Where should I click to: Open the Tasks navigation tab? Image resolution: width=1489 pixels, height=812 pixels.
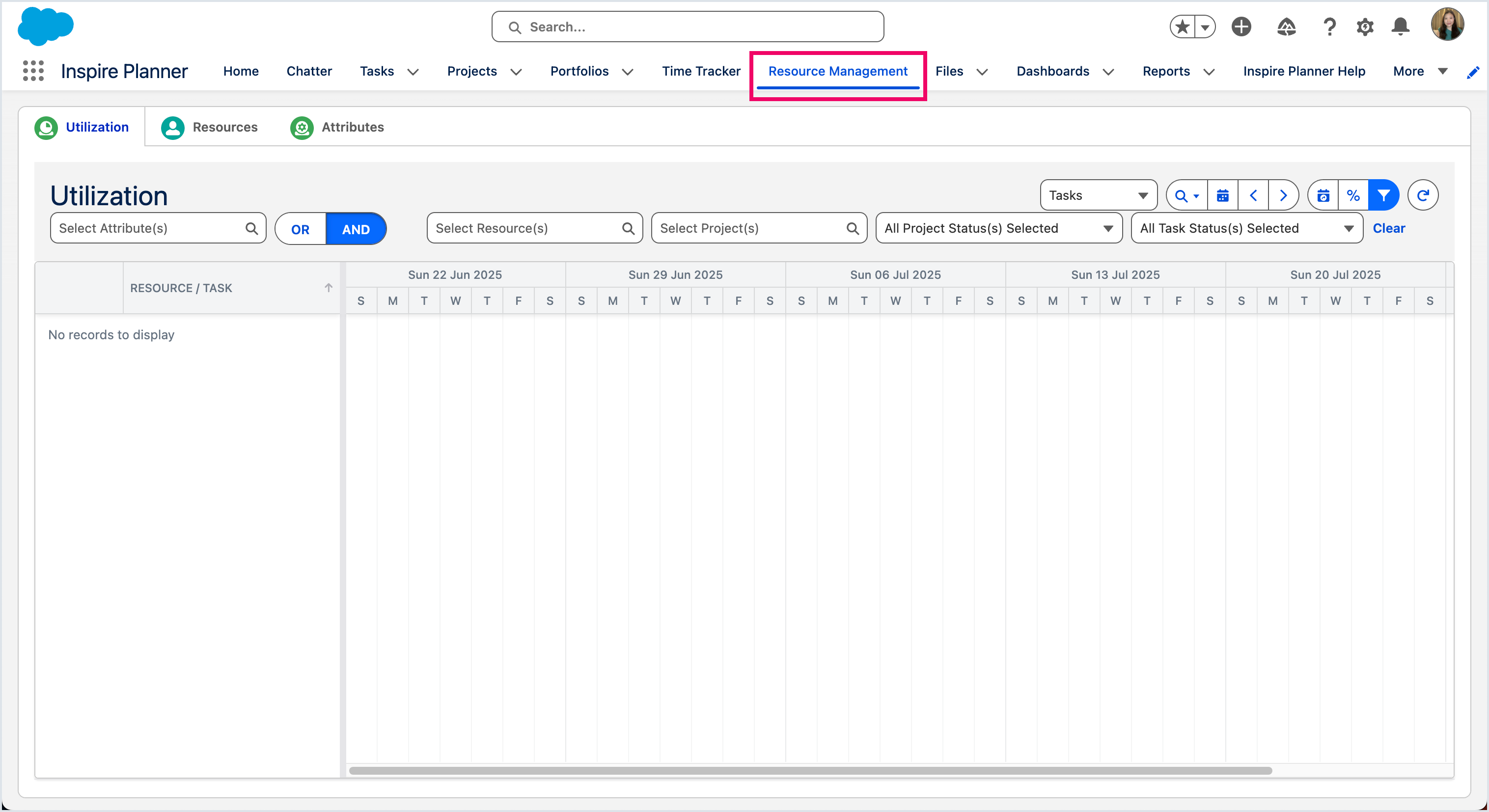[376, 71]
